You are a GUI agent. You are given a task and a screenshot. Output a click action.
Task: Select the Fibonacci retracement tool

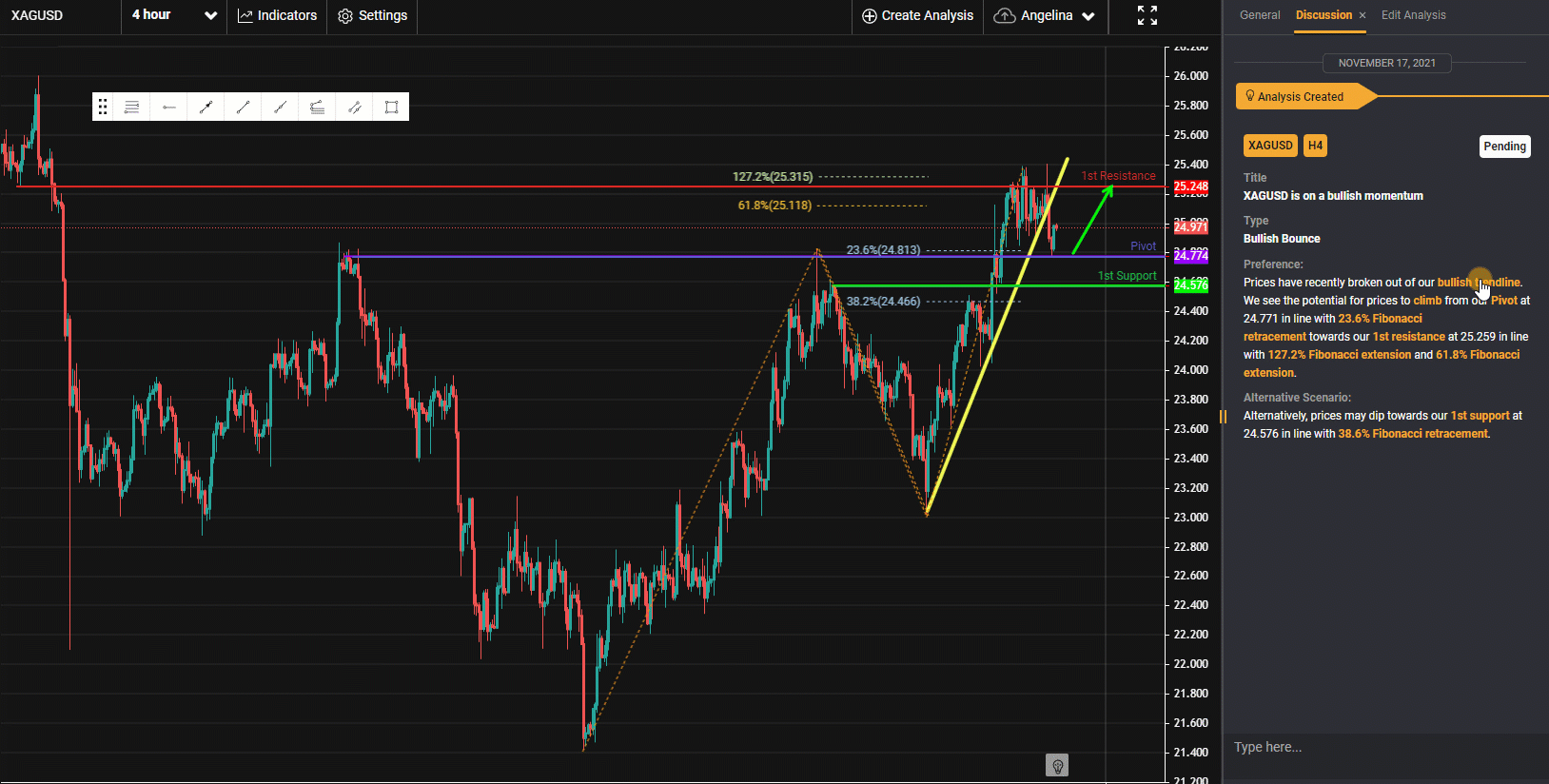[x=317, y=107]
